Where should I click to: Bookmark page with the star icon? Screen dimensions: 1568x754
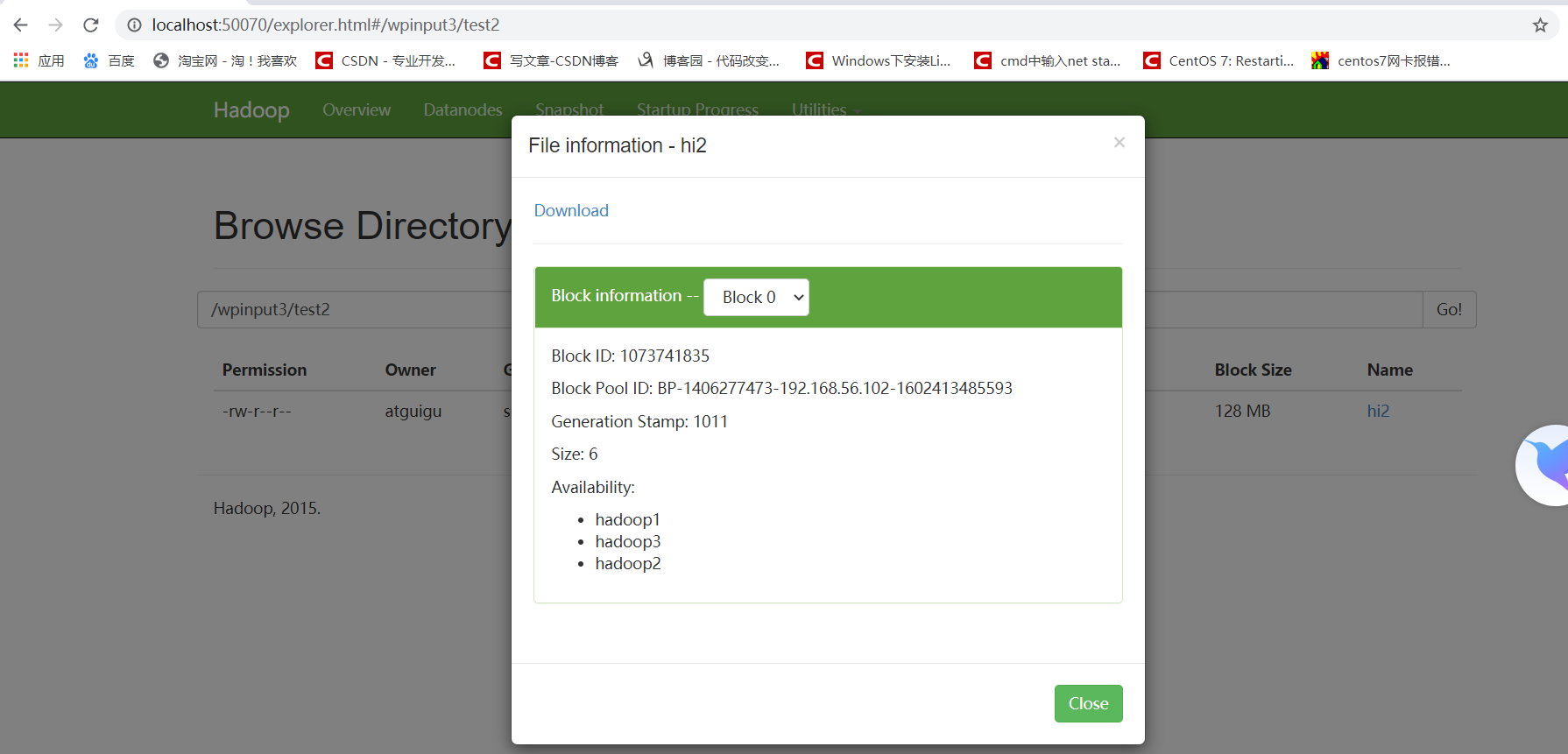(1540, 25)
